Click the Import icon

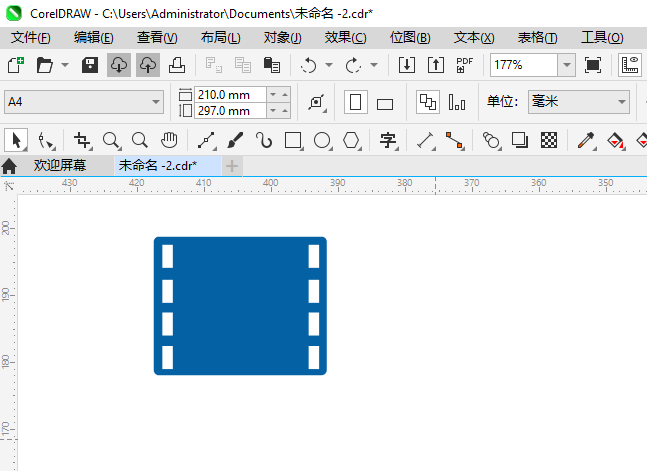(407, 65)
